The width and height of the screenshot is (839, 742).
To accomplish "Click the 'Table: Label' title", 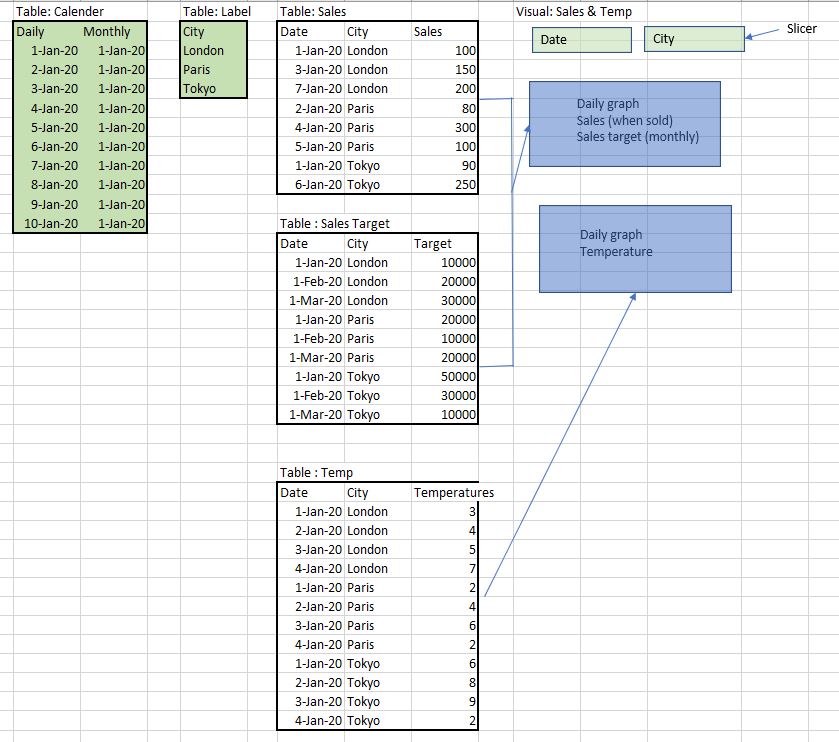I will [x=217, y=11].
